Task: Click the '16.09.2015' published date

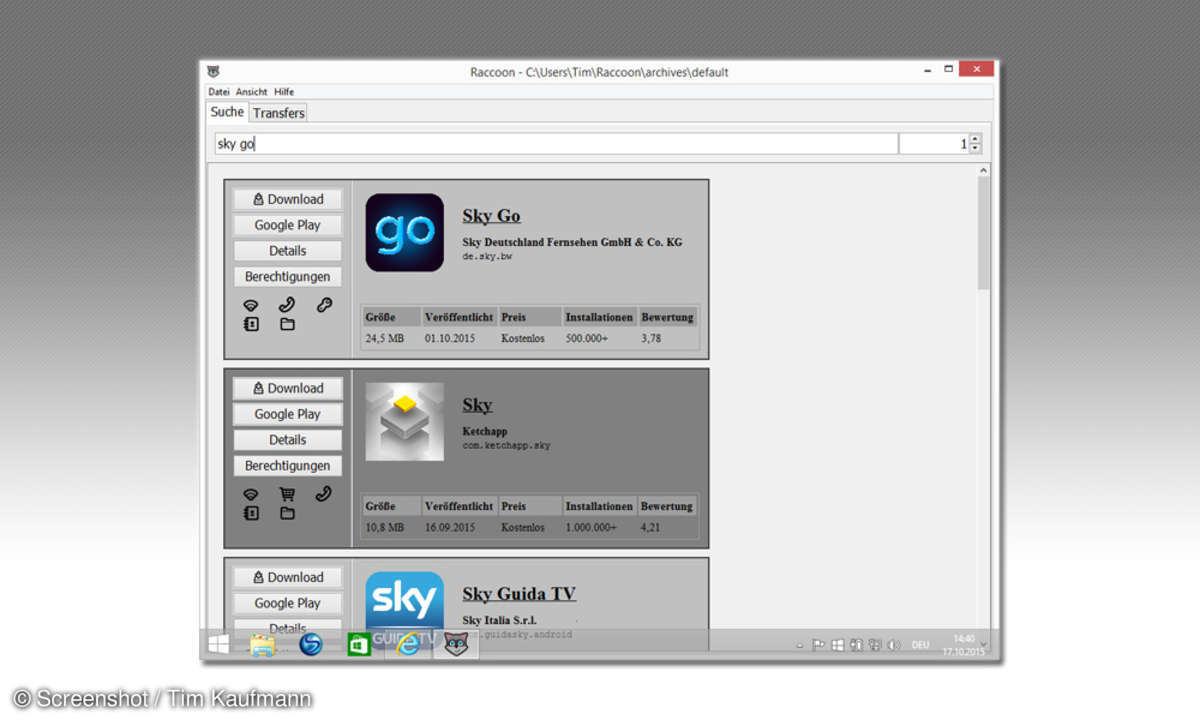Action: [x=449, y=528]
